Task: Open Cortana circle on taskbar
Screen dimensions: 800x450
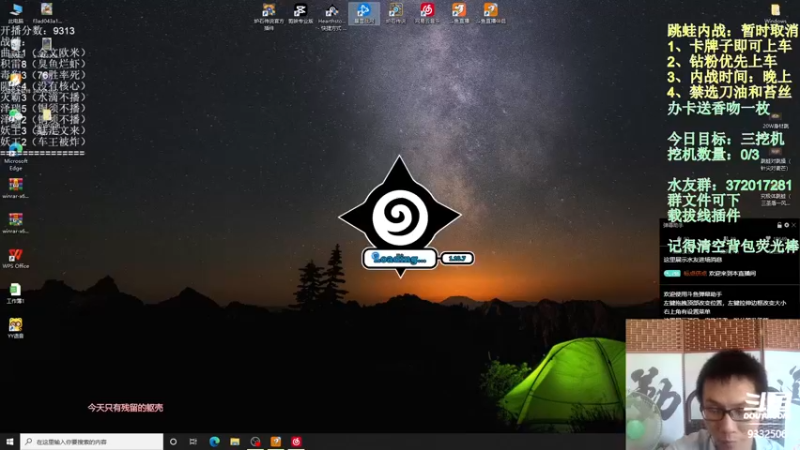Action: coord(173,442)
